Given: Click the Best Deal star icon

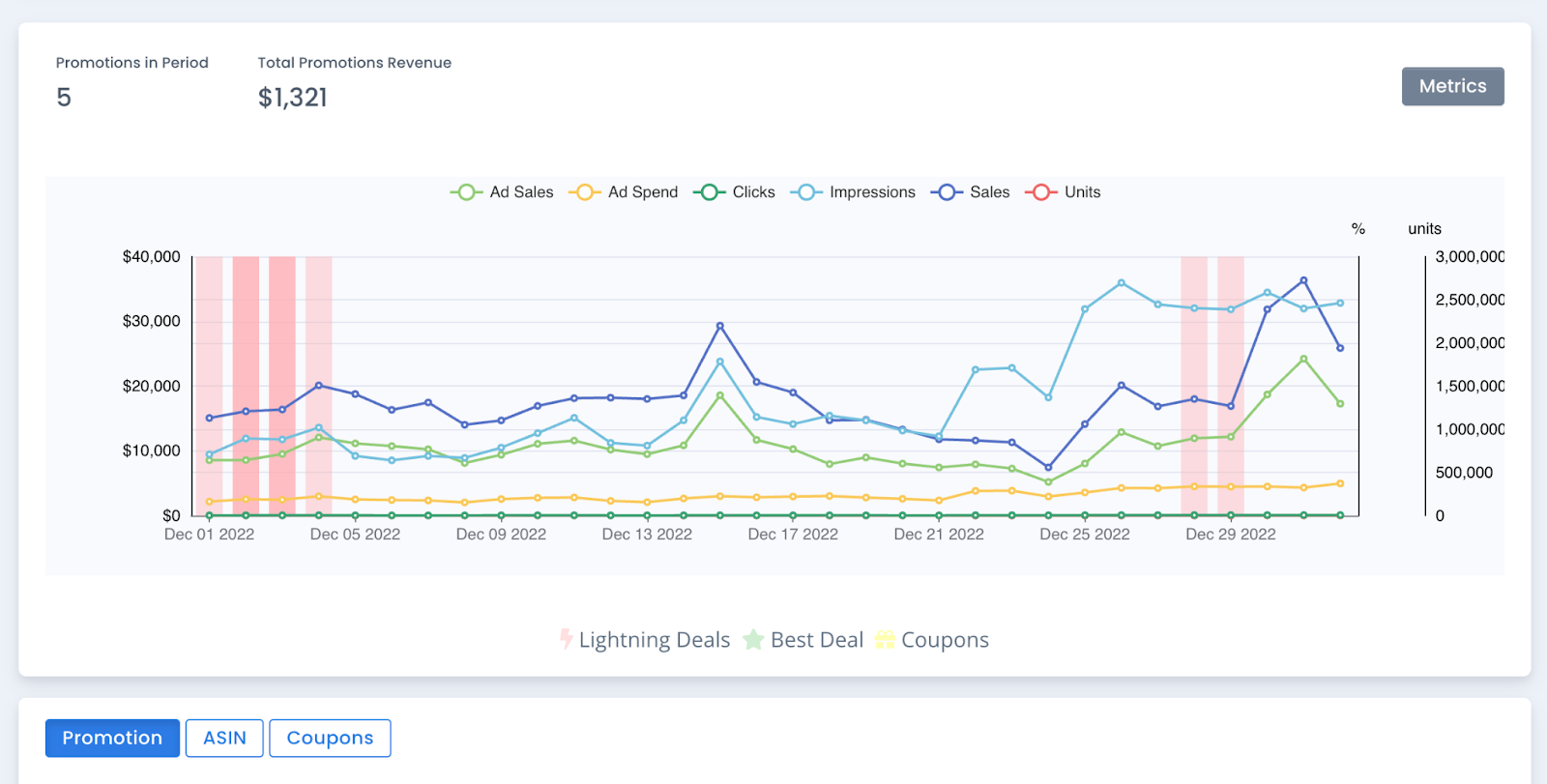Looking at the screenshot, I should (753, 640).
